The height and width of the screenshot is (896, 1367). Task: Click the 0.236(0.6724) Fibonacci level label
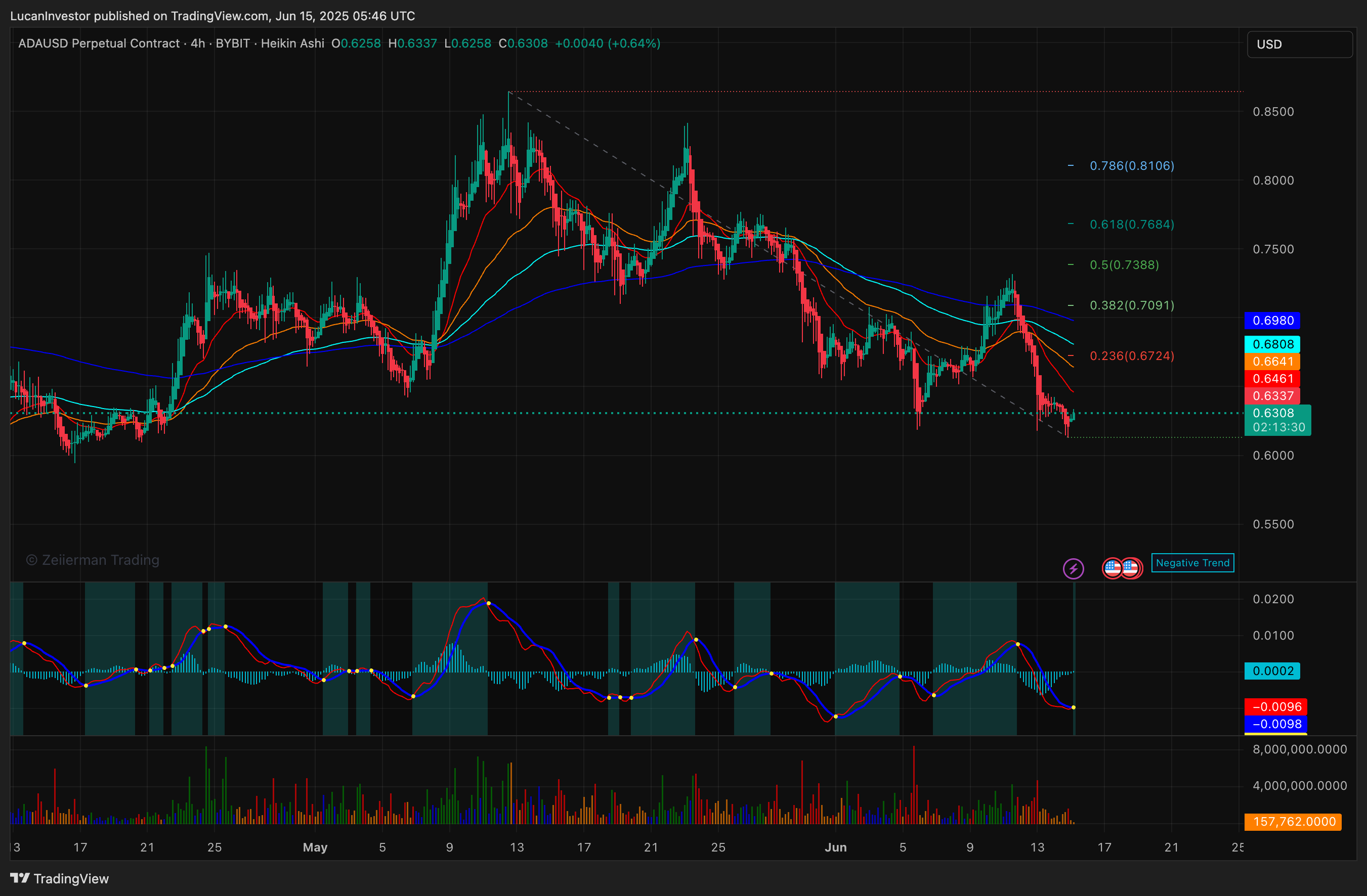point(1132,356)
